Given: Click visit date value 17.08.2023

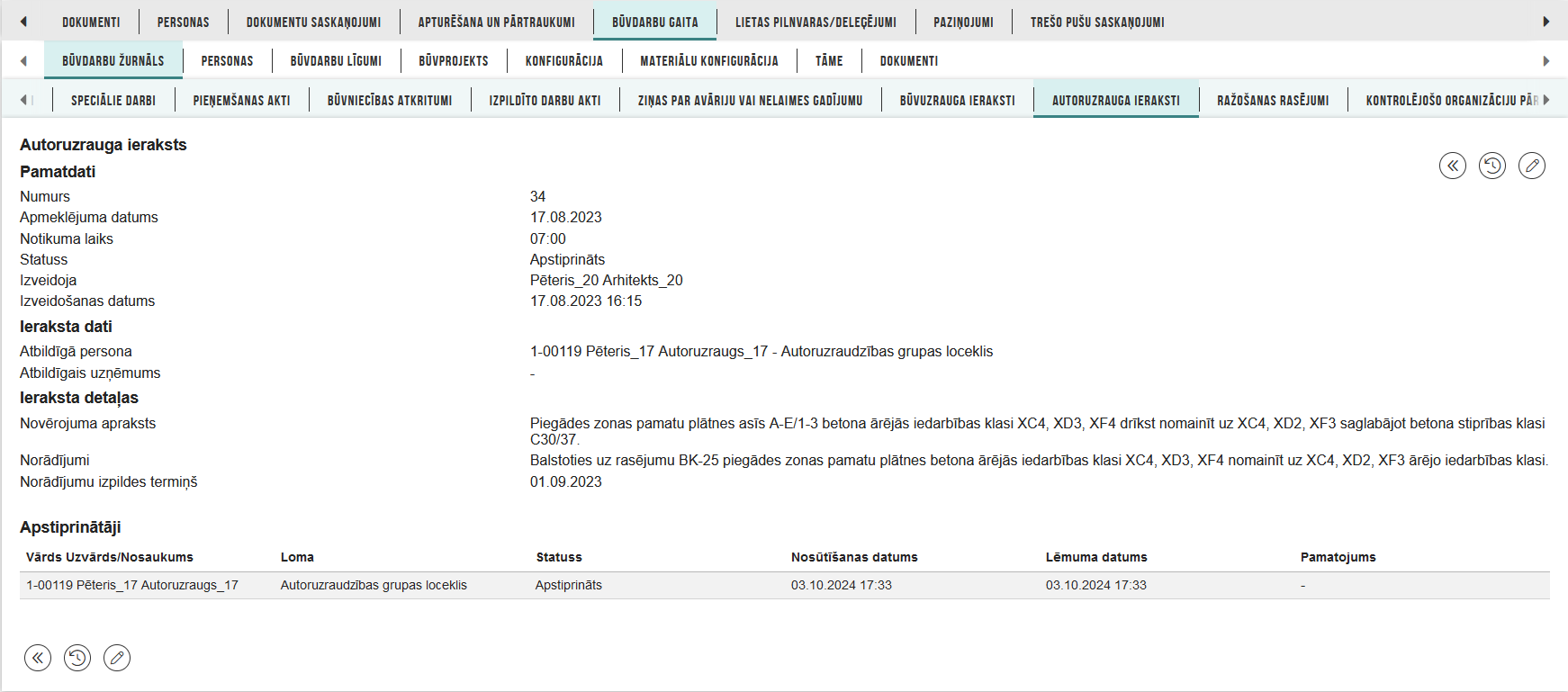Looking at the screenshot, I should point(566,217).
